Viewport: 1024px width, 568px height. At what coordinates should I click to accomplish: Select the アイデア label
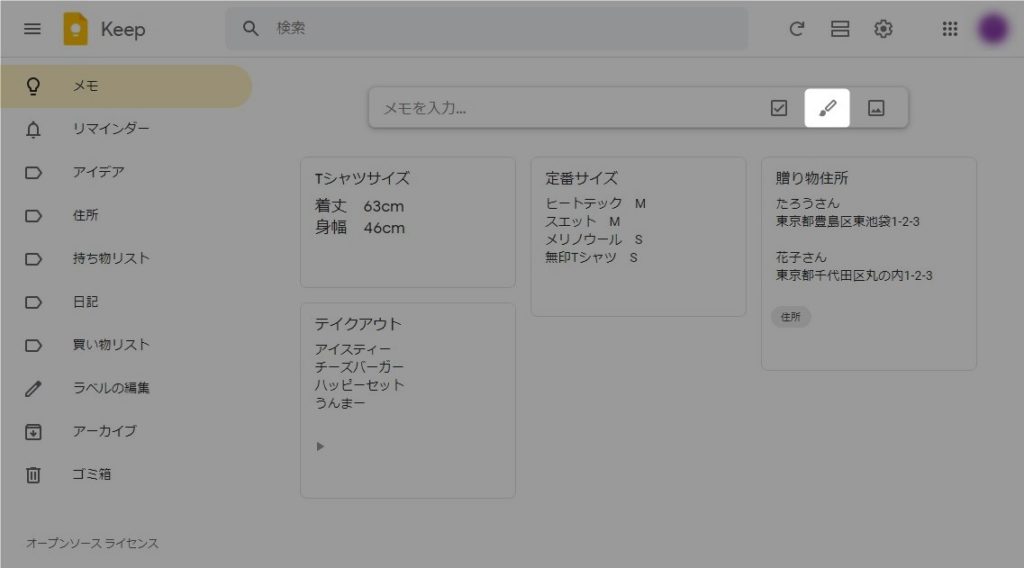coord(98,172)
